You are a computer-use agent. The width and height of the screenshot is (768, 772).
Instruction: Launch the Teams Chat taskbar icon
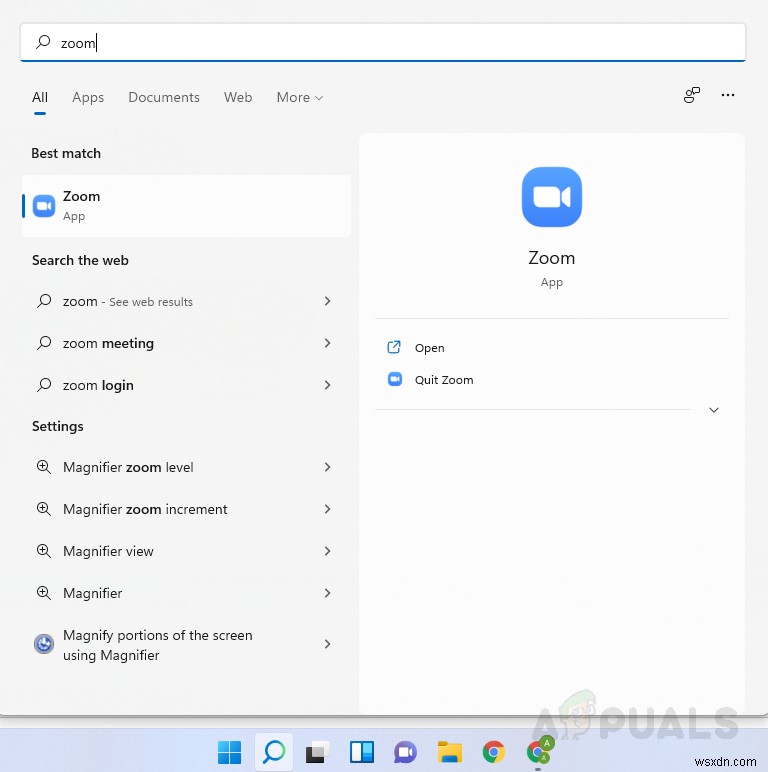point(405,752)
